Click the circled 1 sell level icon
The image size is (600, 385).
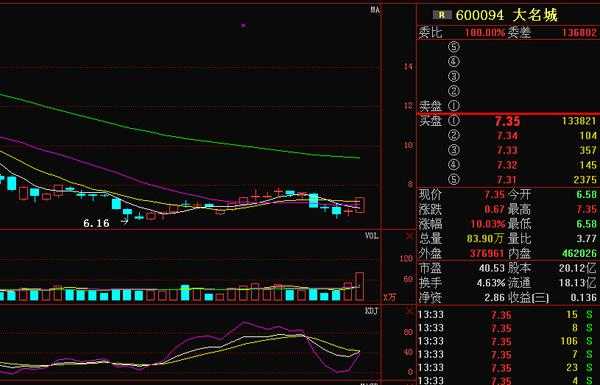pos(453,106)
